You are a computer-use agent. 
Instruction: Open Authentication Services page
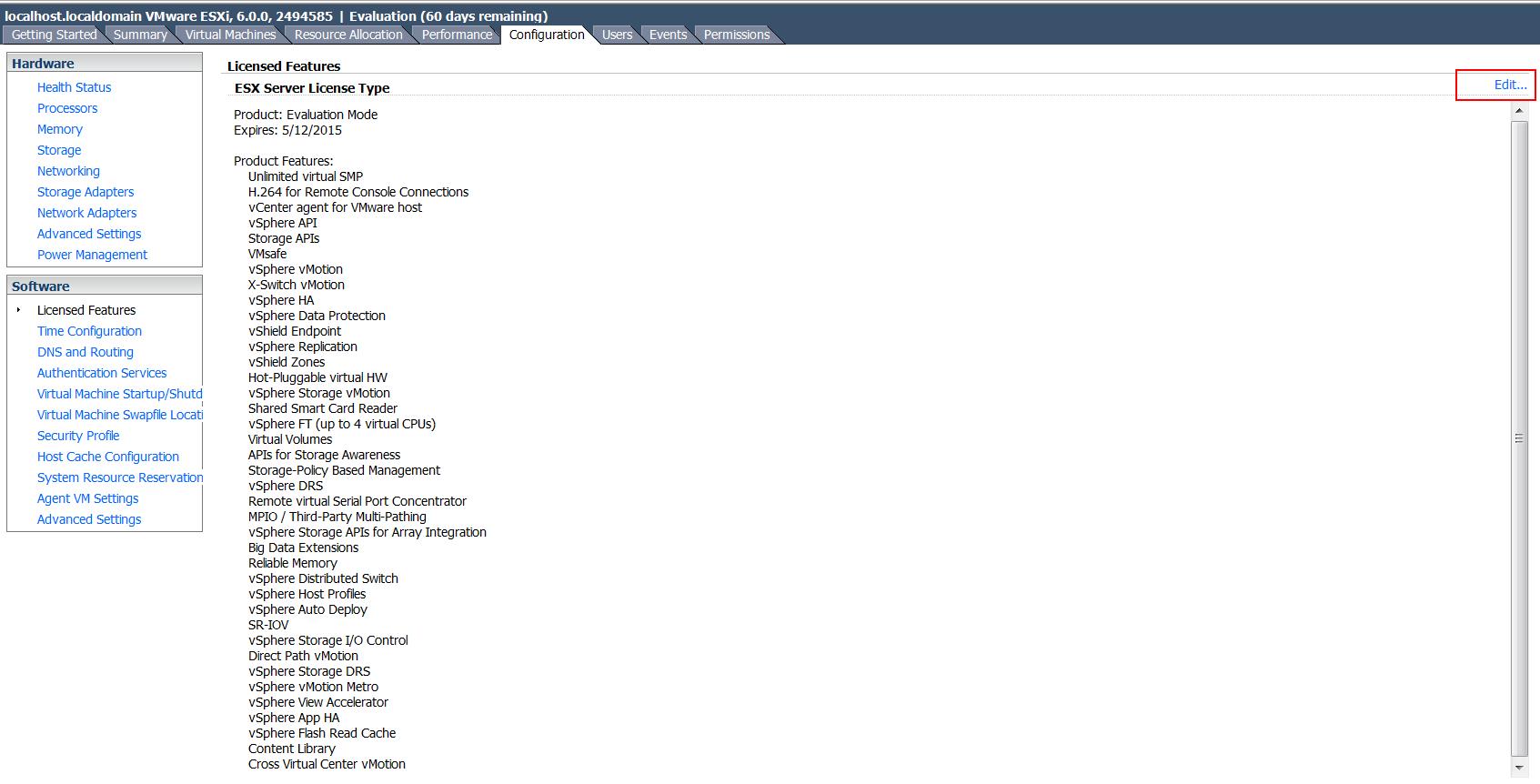[102, 373]
